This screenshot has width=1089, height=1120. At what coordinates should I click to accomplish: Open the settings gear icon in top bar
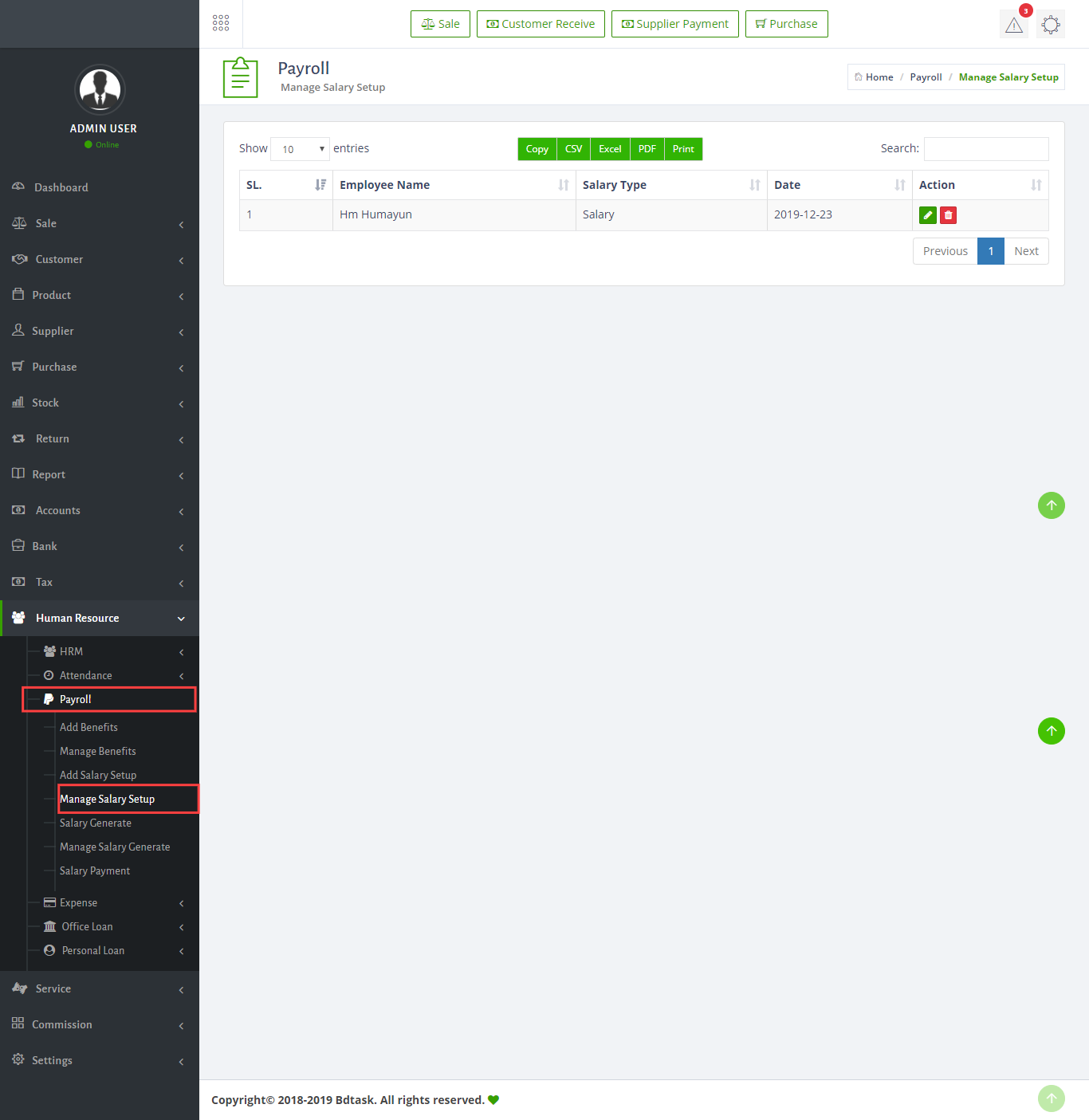(x=1051, y=25)
